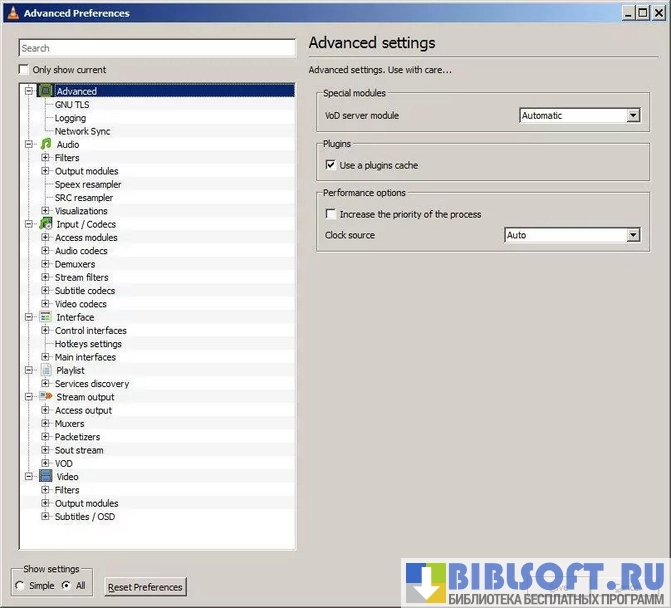The height and width of the screenshot is (608, 671).
Task: Click the Stream output category icon
Action: pos(45,397)
